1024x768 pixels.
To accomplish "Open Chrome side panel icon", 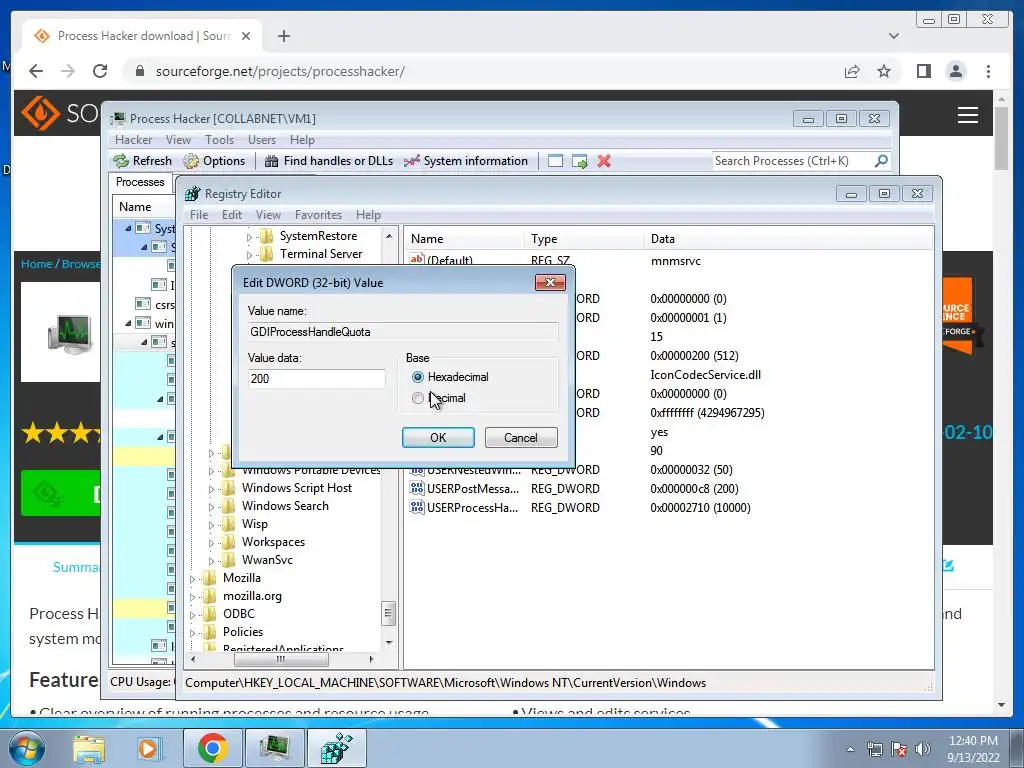I will click(923, 71).
